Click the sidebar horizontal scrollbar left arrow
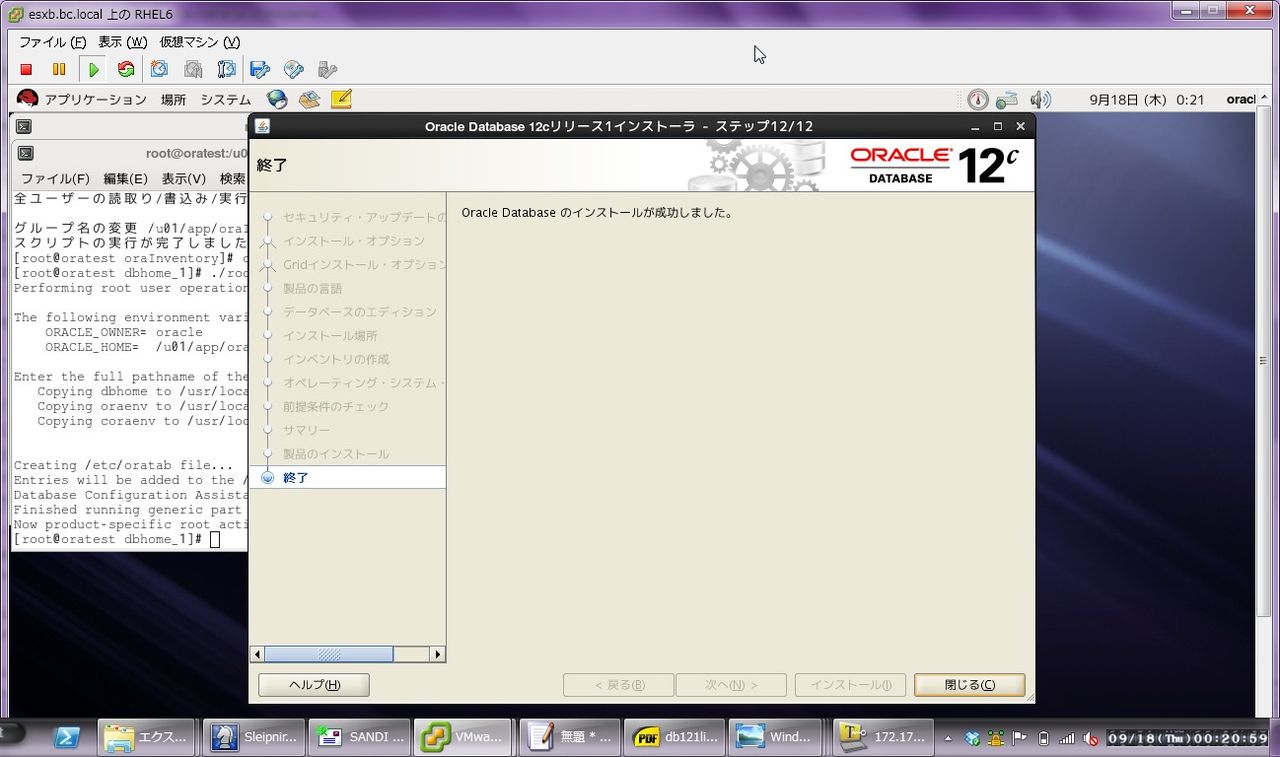1280x757 pixels. [x=257, y=654]
